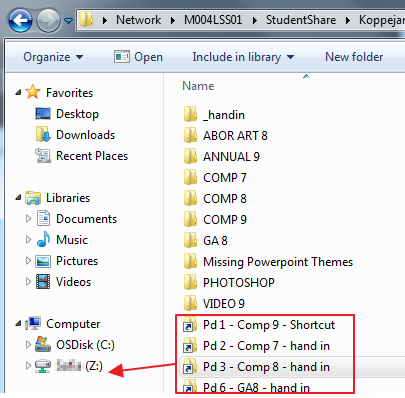This screenshot has width=405, height=398.
Task: Expand the (Z:) network drive
Action: pos(28,366)
